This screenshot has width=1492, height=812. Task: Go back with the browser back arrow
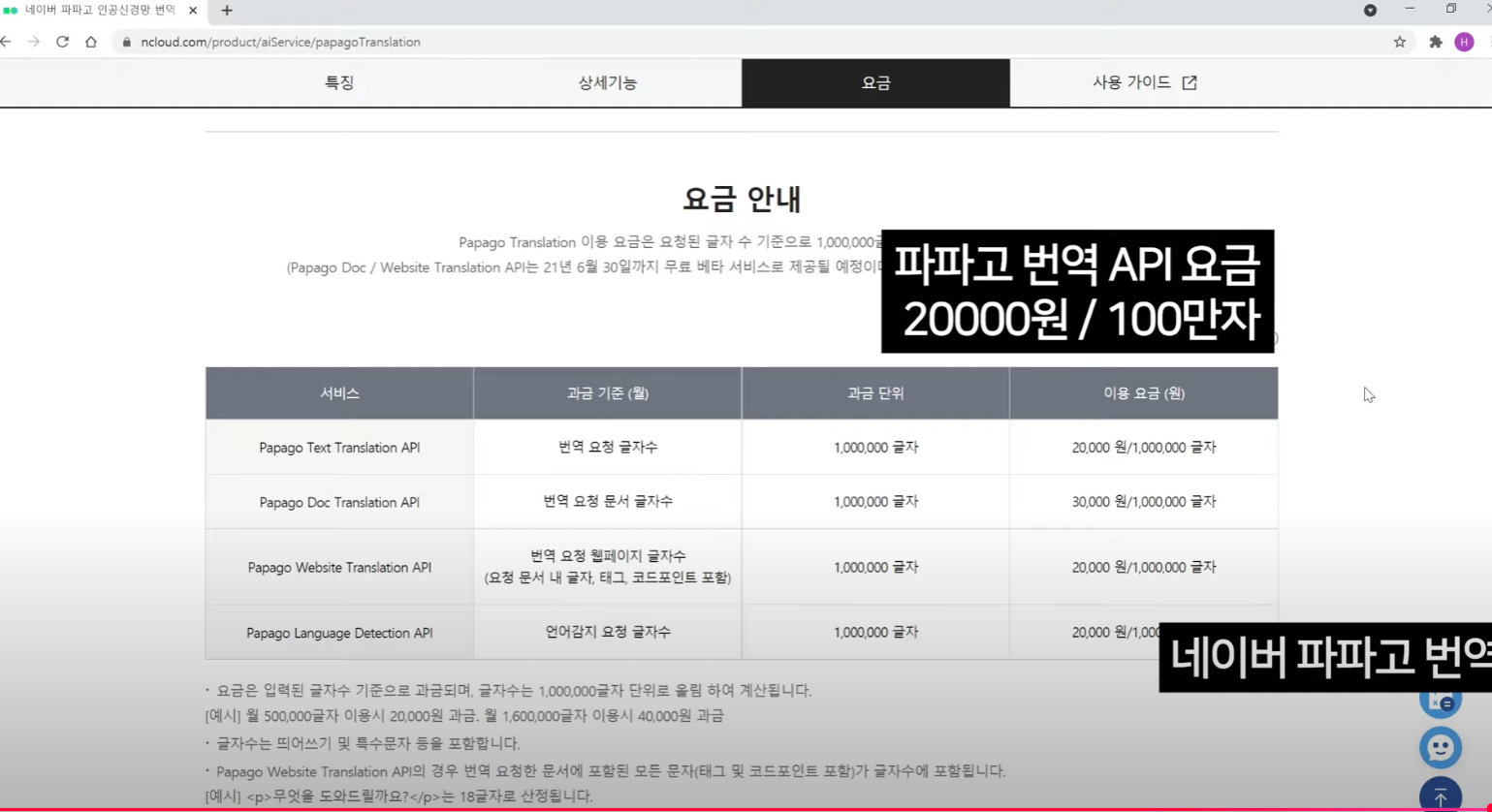click(x=6, y=42)
